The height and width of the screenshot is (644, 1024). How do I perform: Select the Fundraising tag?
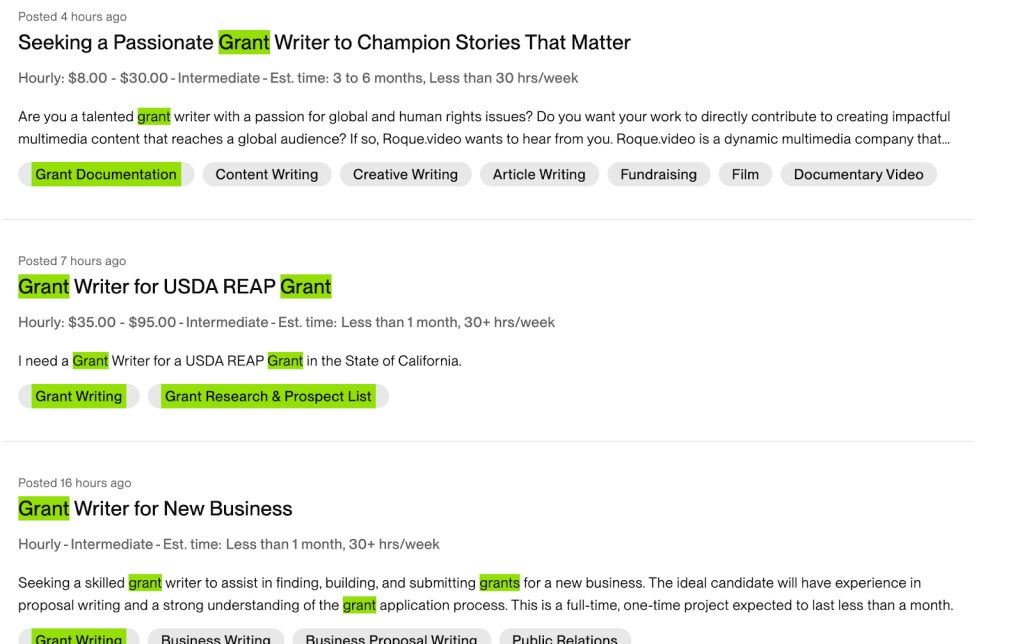point(658,174)
